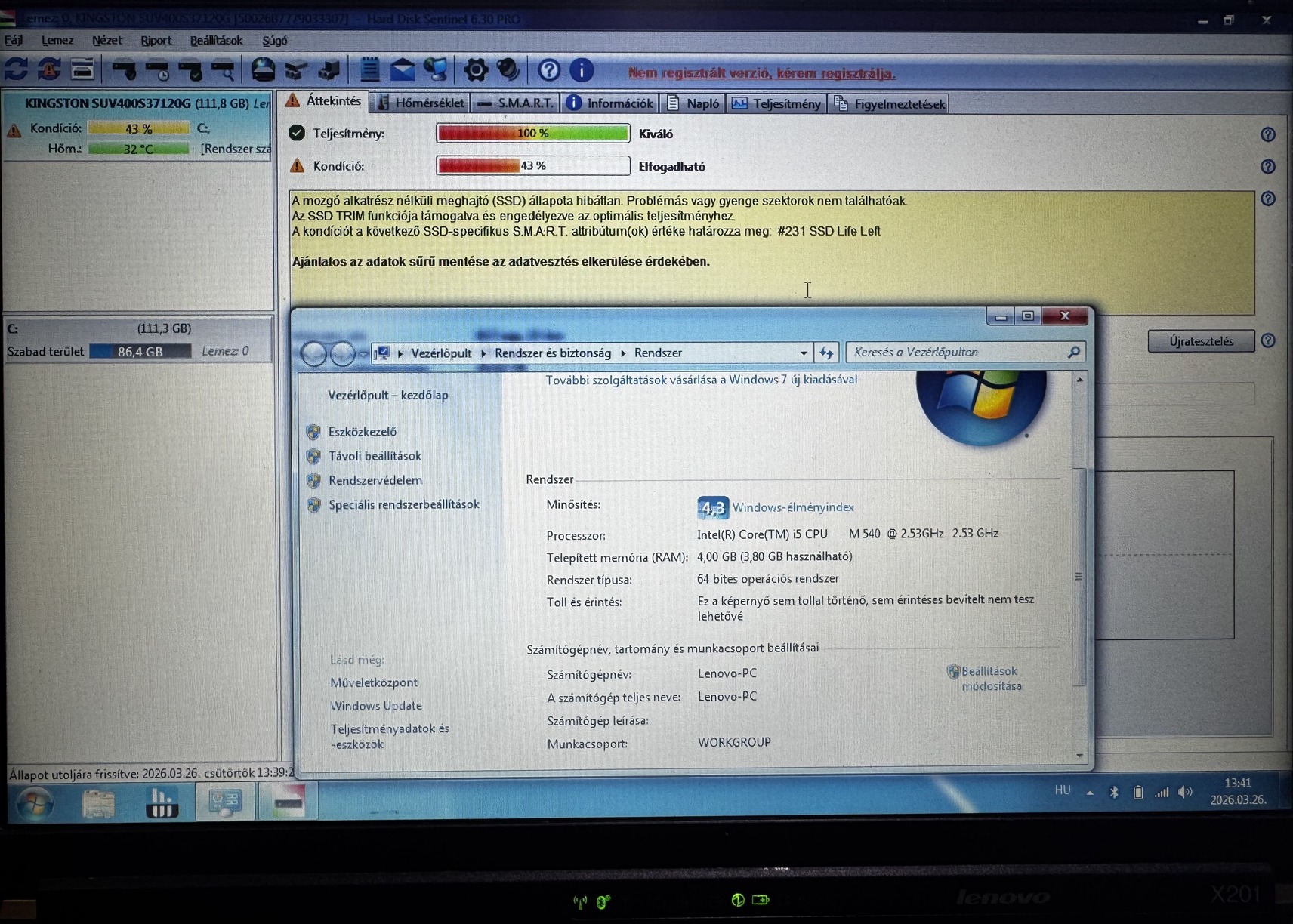Viewport: 1293px width, 924px height.
Task: Click the question mark help toolbar icon
Action: point(549,70)
